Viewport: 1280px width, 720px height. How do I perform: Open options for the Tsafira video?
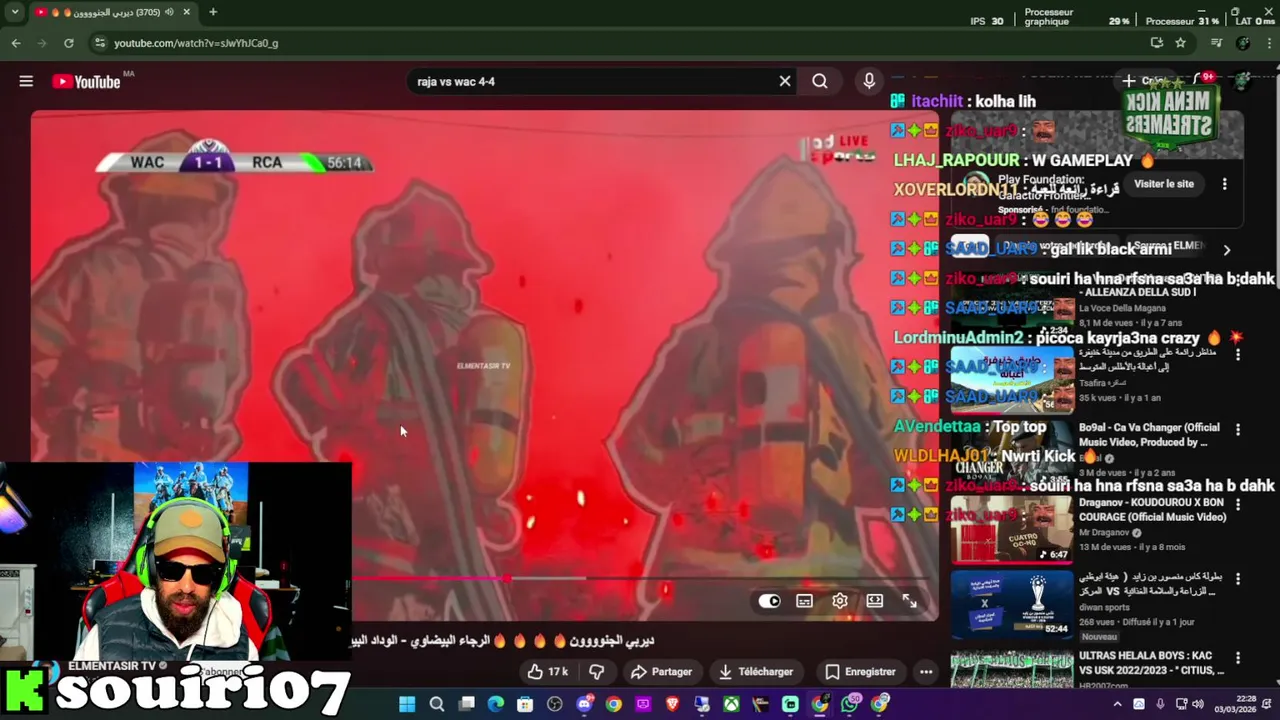(x=1238, y=354)
